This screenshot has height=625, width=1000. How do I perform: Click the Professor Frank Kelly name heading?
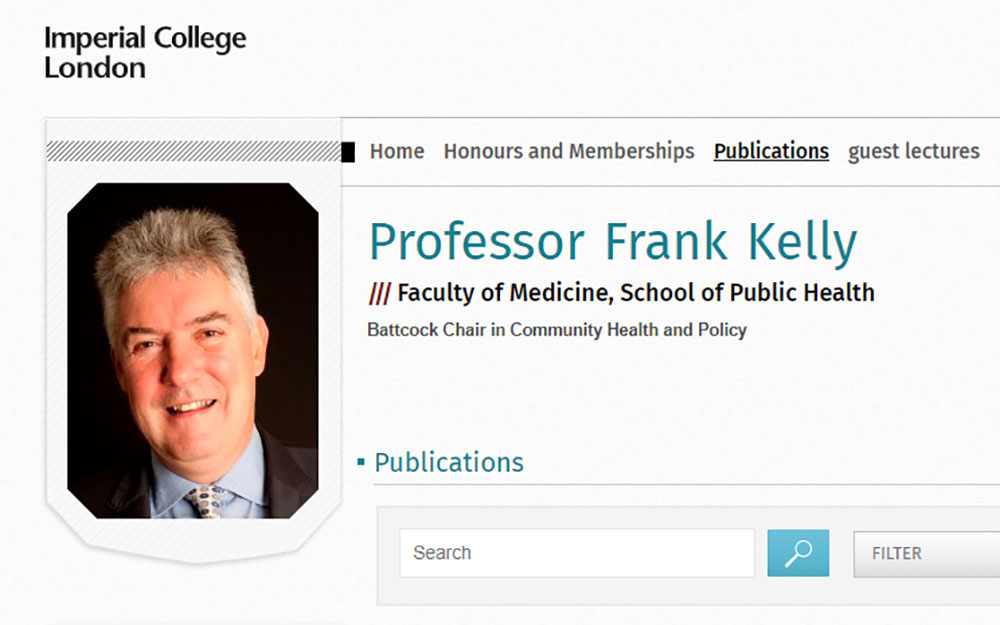(x=613, y=242)
